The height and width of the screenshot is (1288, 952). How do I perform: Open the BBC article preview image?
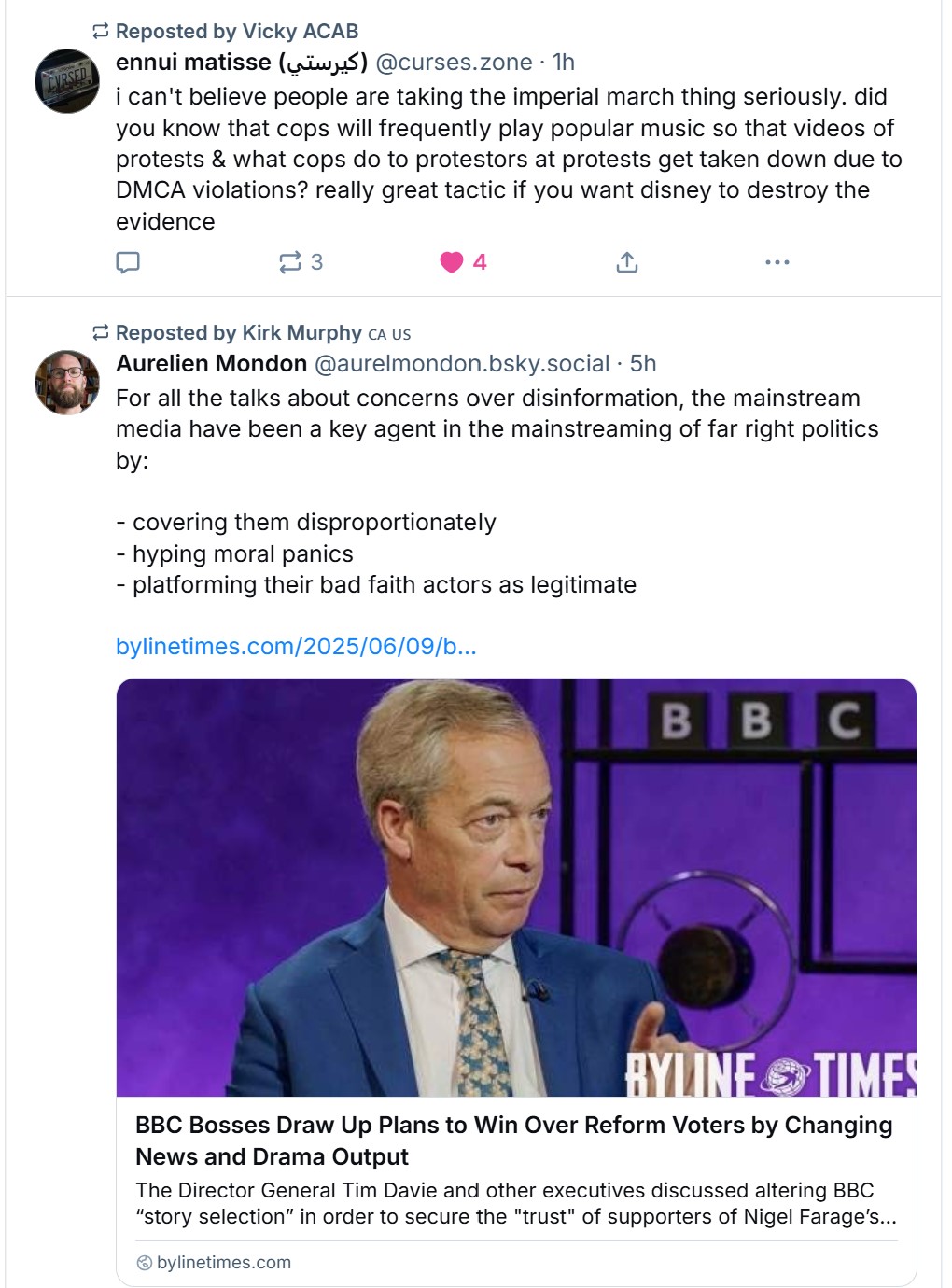point(516,887)
